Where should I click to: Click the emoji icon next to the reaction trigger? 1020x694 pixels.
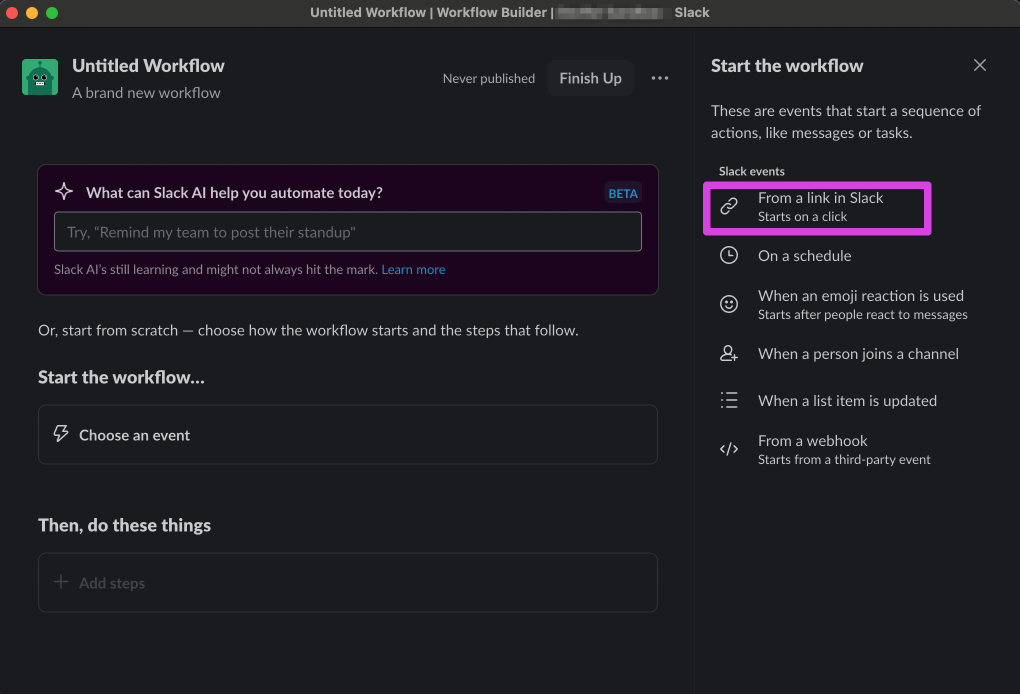click(x=729, y=303)
